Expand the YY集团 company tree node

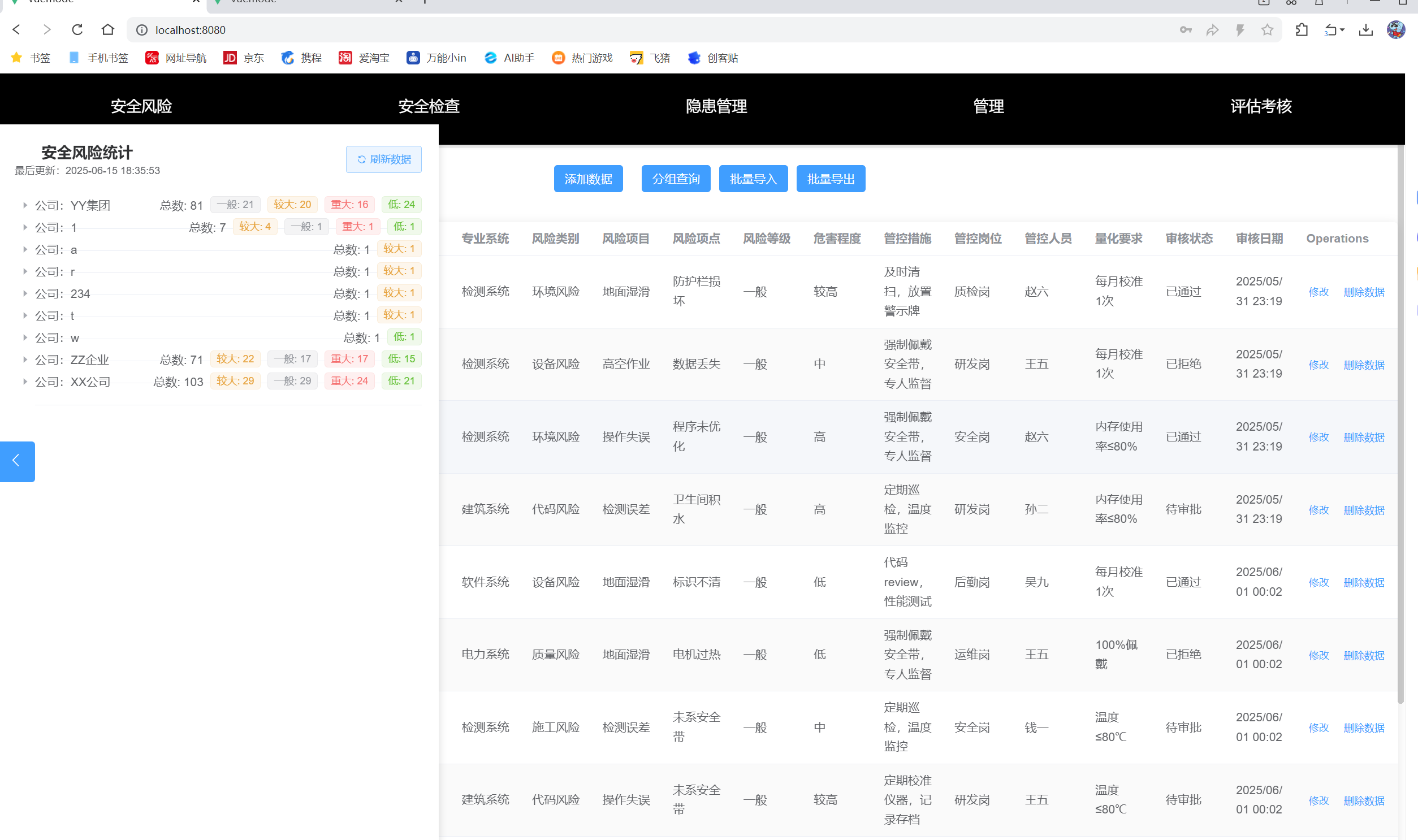pos(25,205)
